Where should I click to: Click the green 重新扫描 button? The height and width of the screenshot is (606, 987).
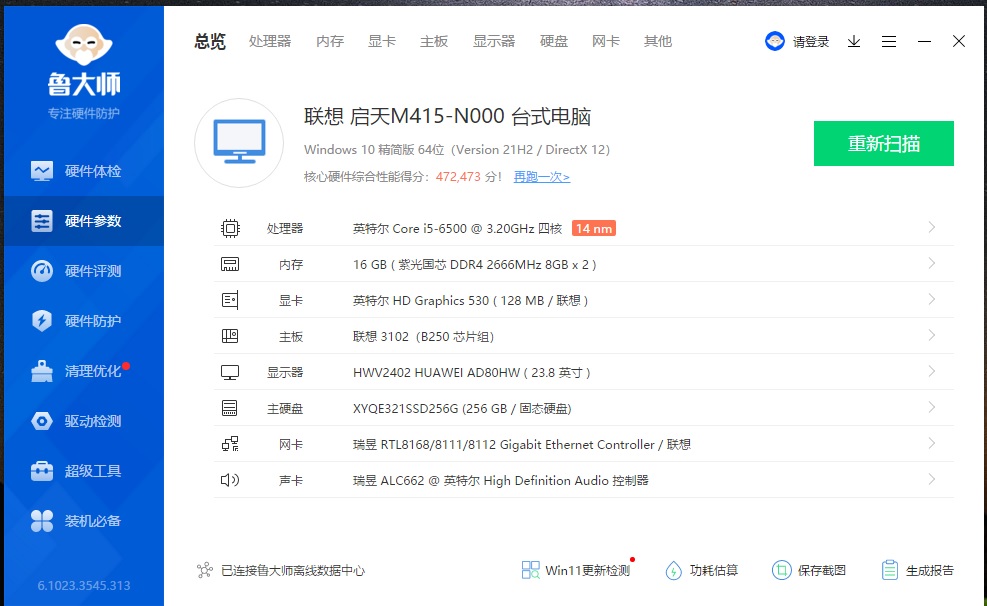(884, 143)
